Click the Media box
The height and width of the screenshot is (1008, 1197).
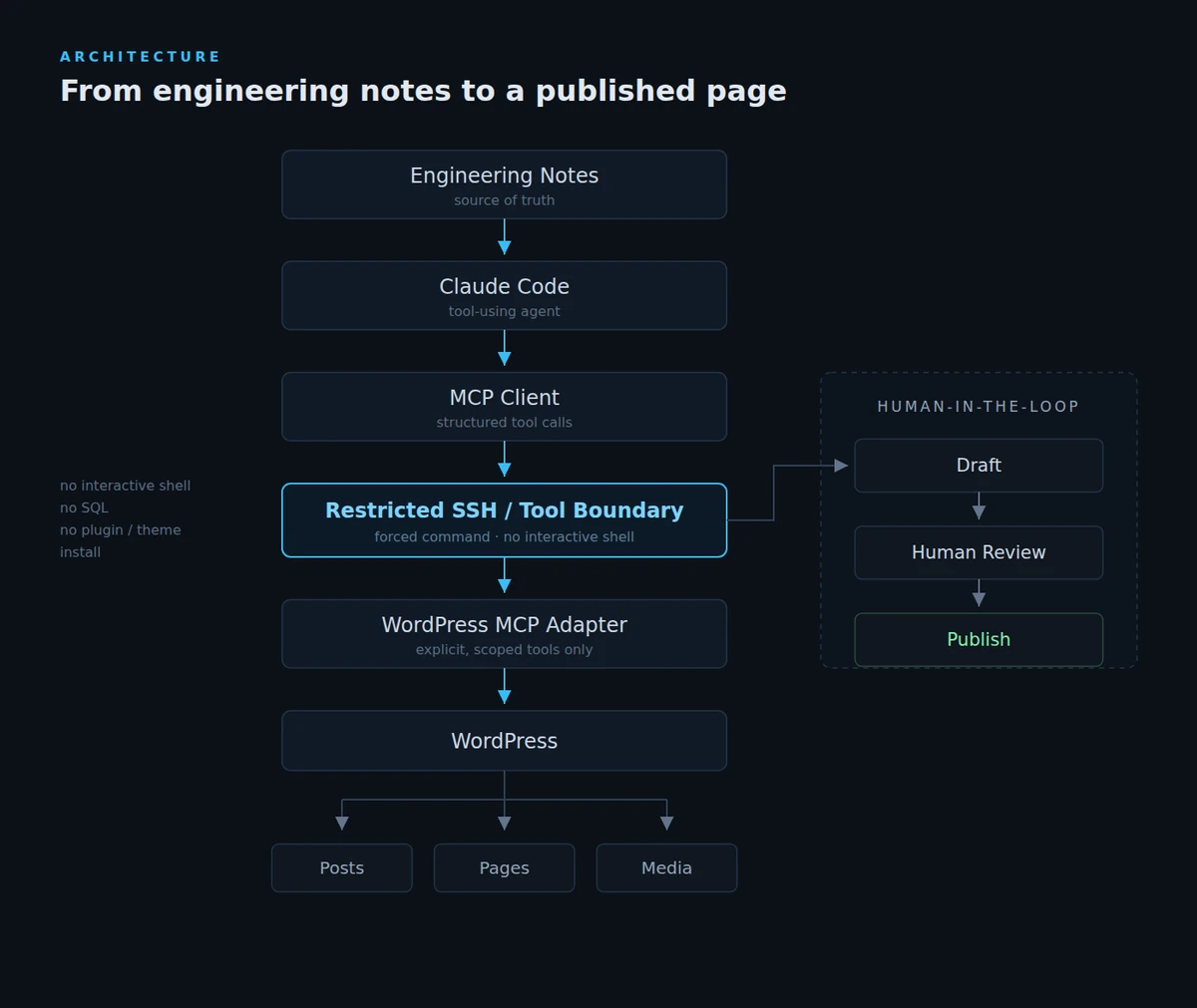click(x=666, y=867)
